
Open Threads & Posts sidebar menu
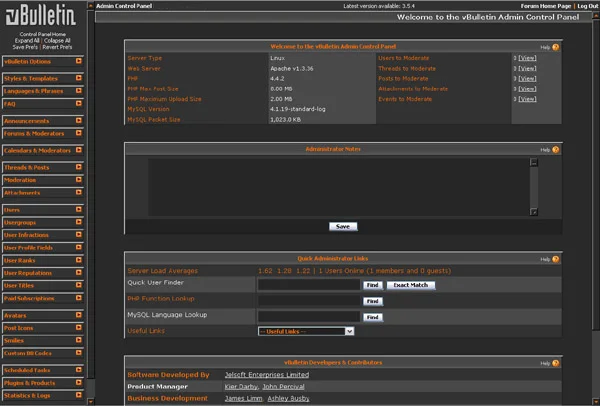tap(43, 167)
